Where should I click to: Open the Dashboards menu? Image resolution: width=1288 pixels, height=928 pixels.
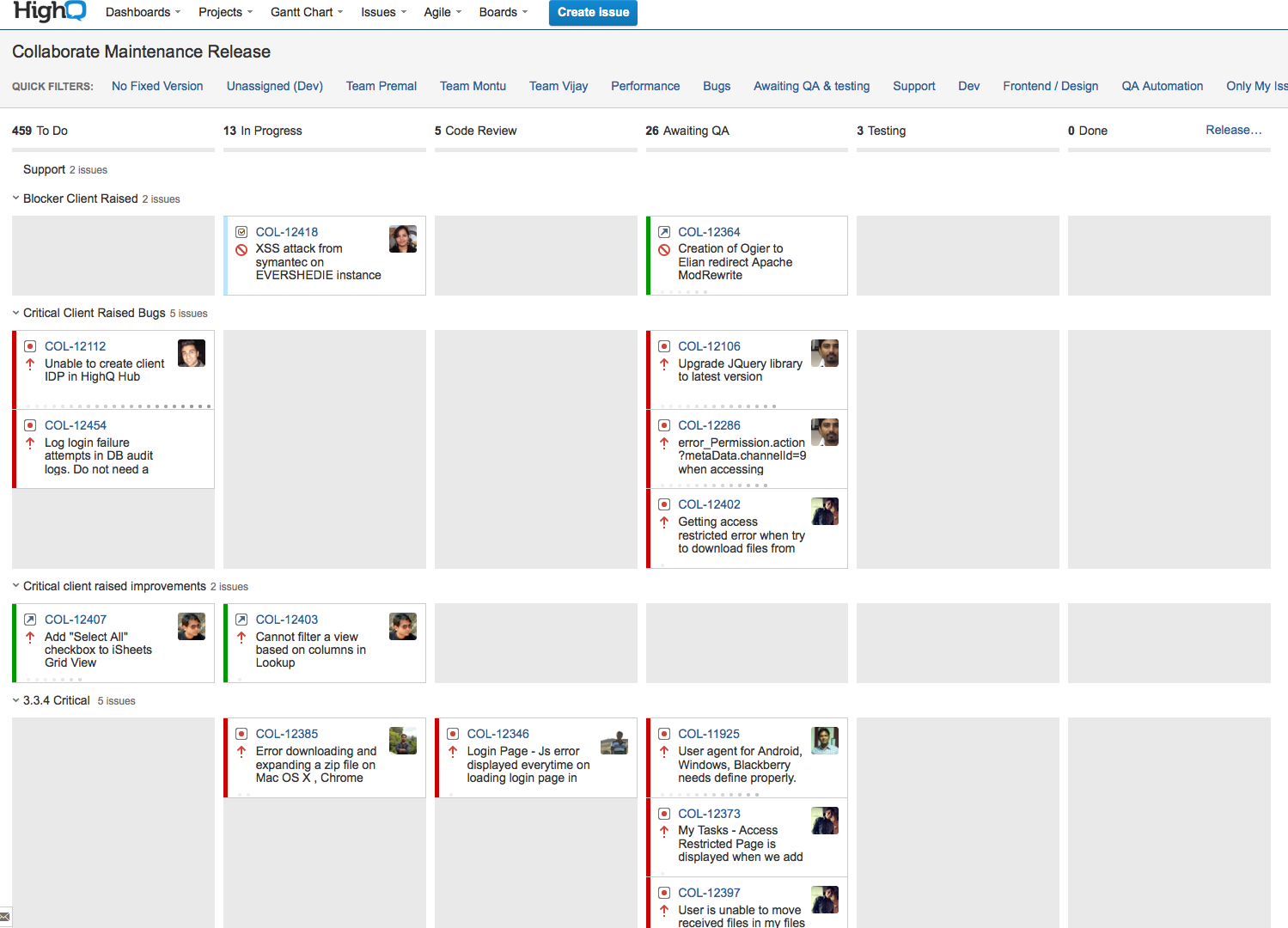[x=143, y=12]
